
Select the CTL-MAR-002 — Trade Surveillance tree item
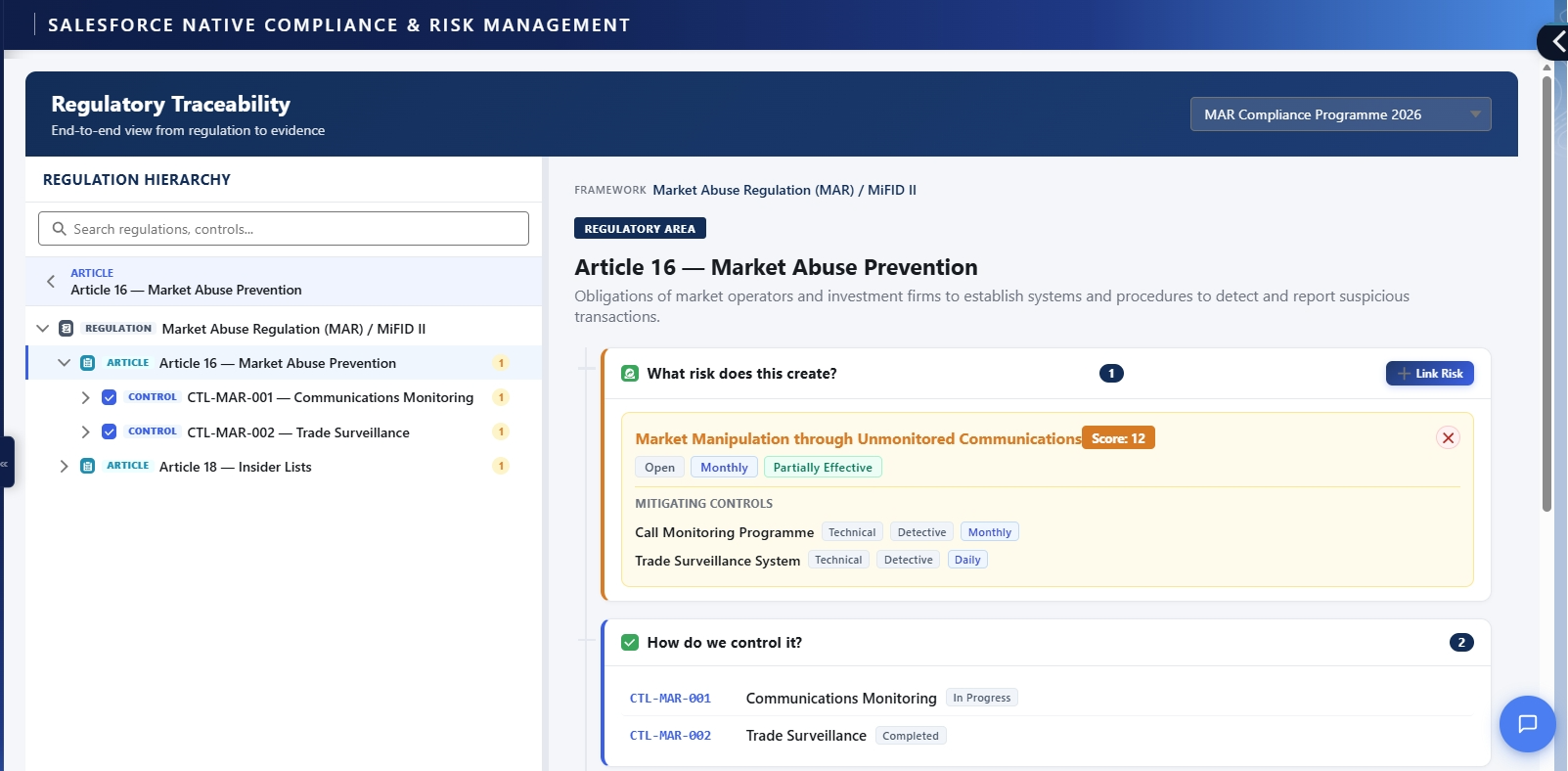click(x=297, y=432)
